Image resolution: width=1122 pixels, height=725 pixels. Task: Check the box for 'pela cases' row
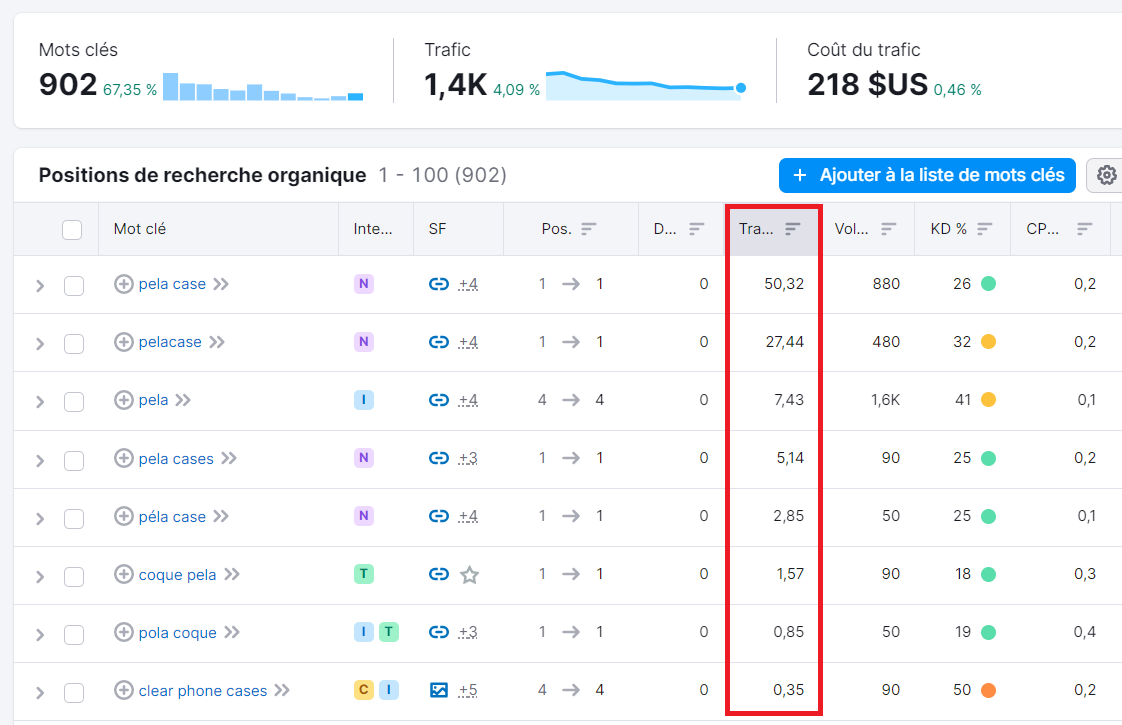[74, 460]
